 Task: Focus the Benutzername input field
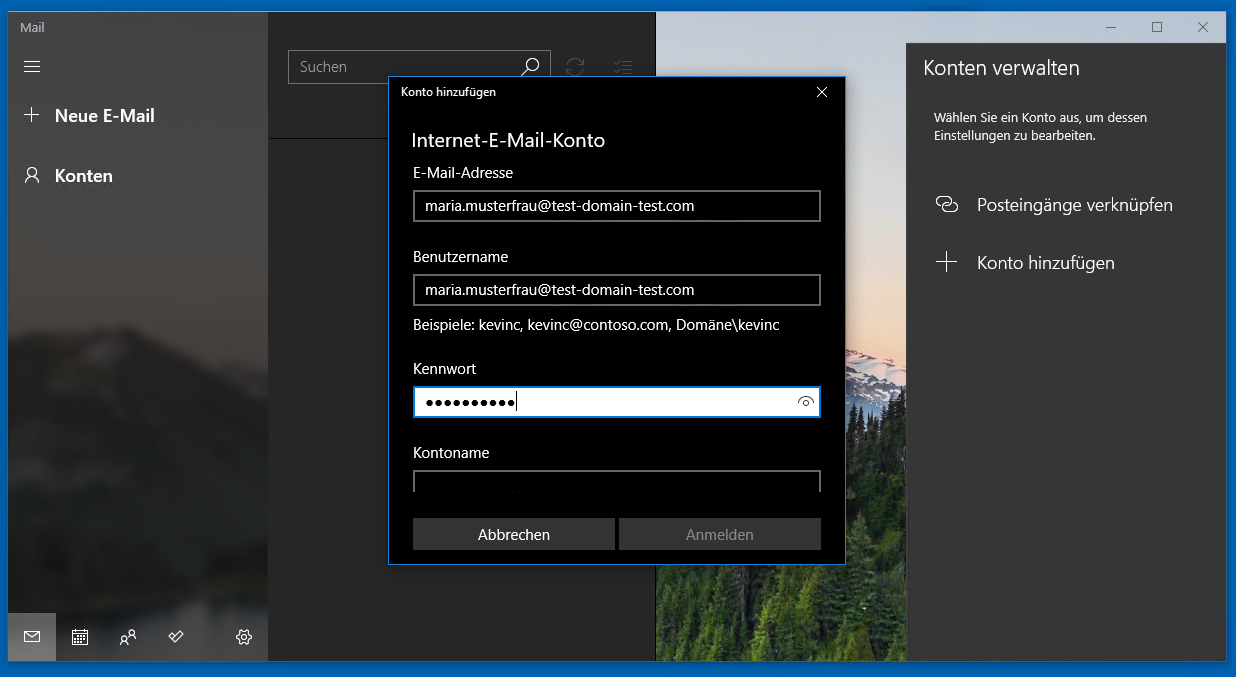[616, 290]
